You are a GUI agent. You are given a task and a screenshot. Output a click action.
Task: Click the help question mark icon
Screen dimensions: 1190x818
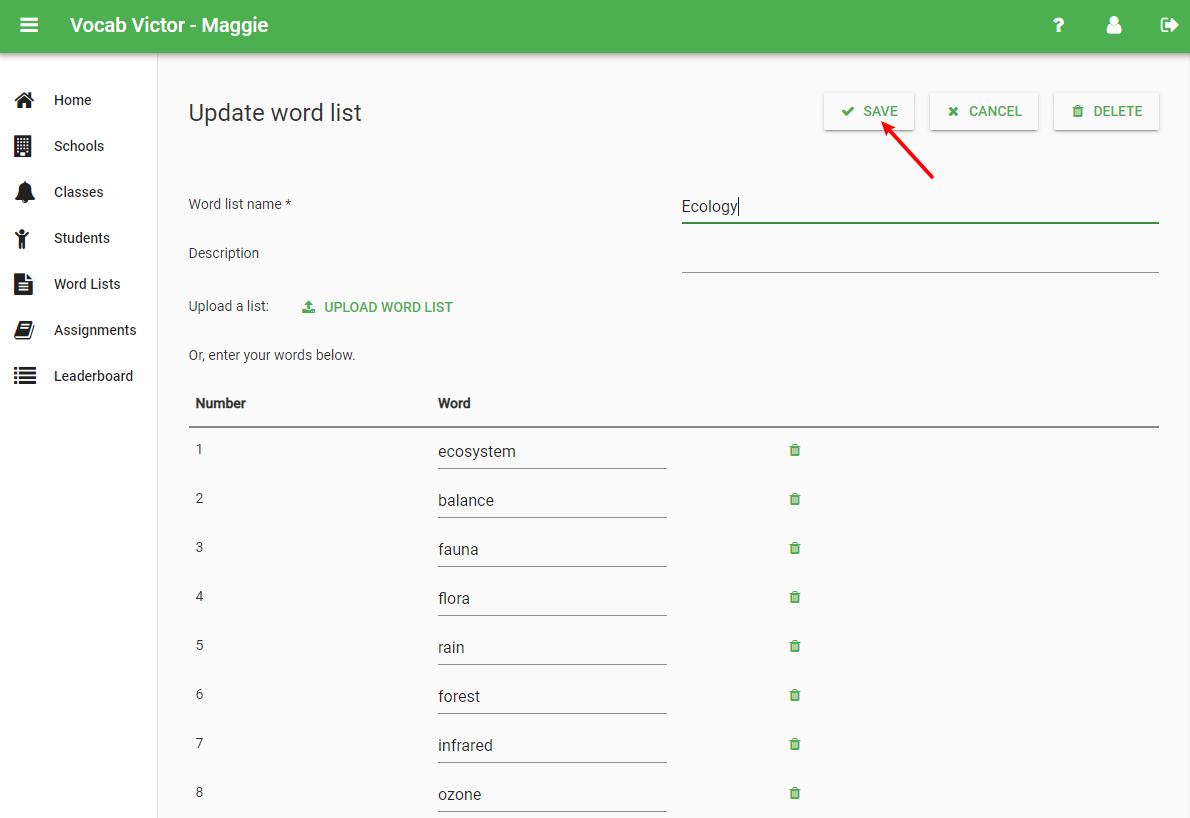coord(1058,25)
